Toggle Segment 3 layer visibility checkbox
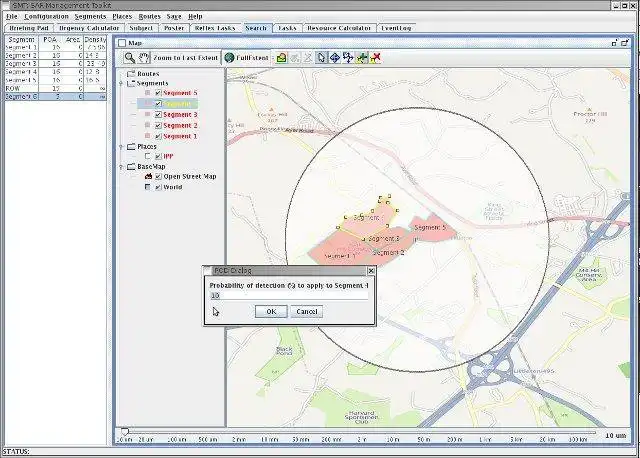 coord(158,115)
